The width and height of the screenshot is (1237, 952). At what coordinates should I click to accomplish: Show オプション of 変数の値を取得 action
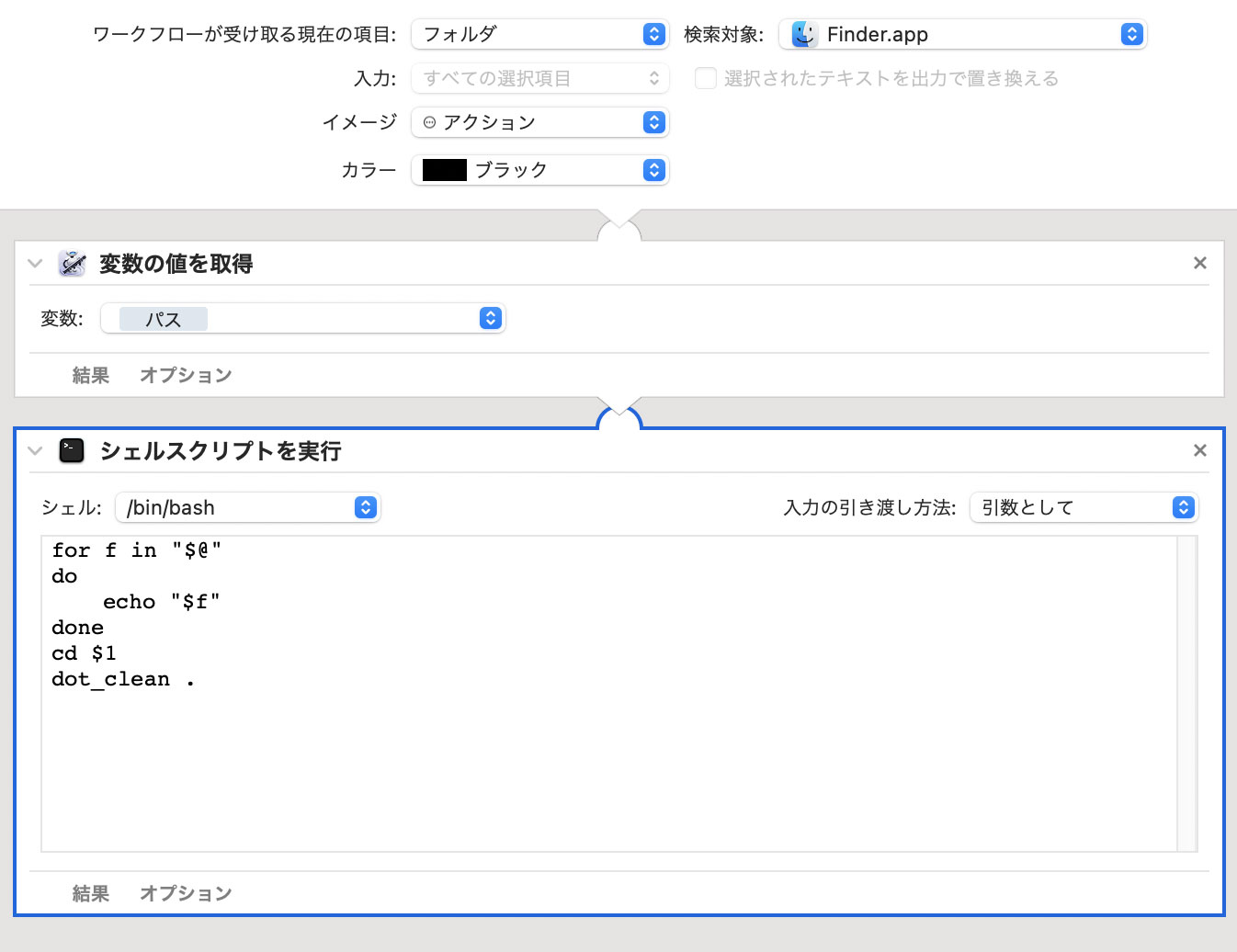[186, 375]
